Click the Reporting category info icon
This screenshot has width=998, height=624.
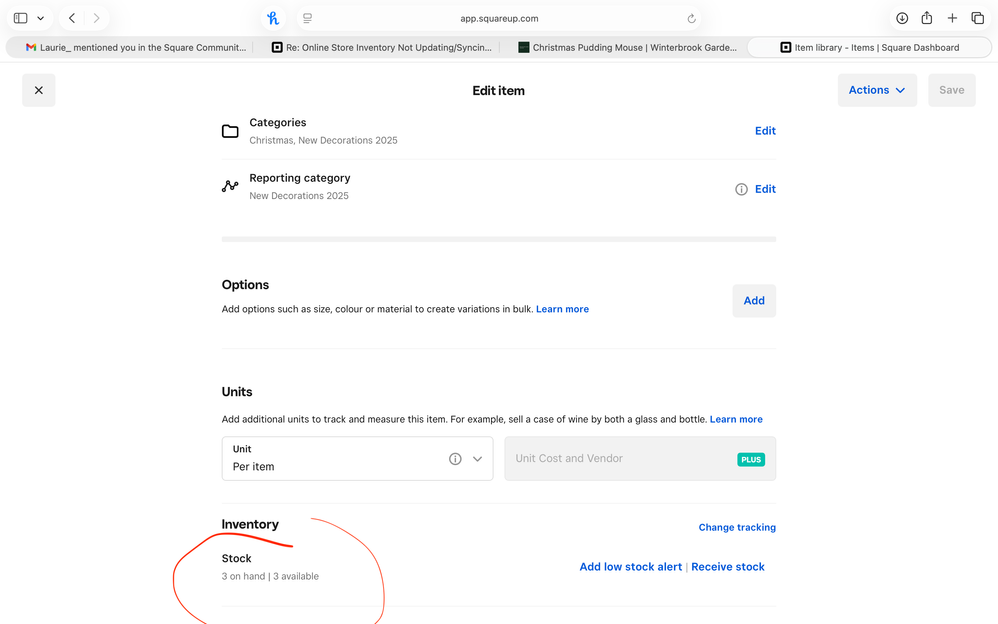point(741,189)
